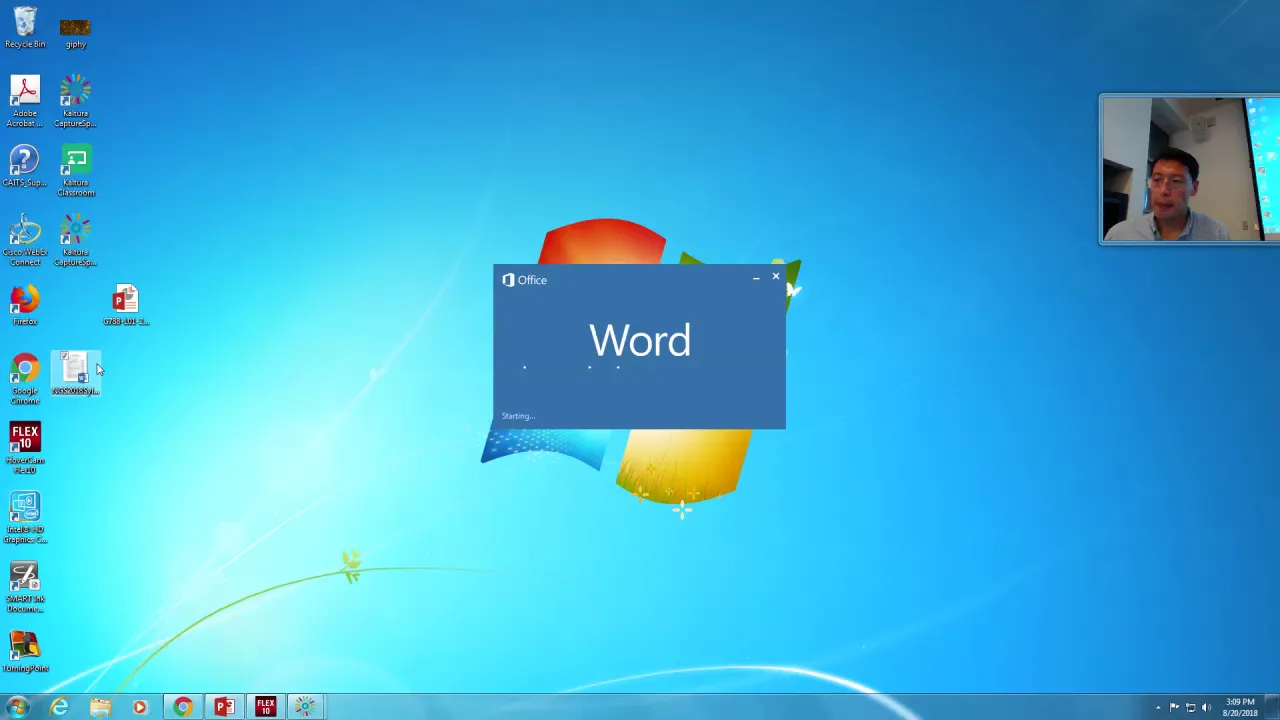Switch to Kaltura CaptureSpace in the taskbar

tap(305, 707)
